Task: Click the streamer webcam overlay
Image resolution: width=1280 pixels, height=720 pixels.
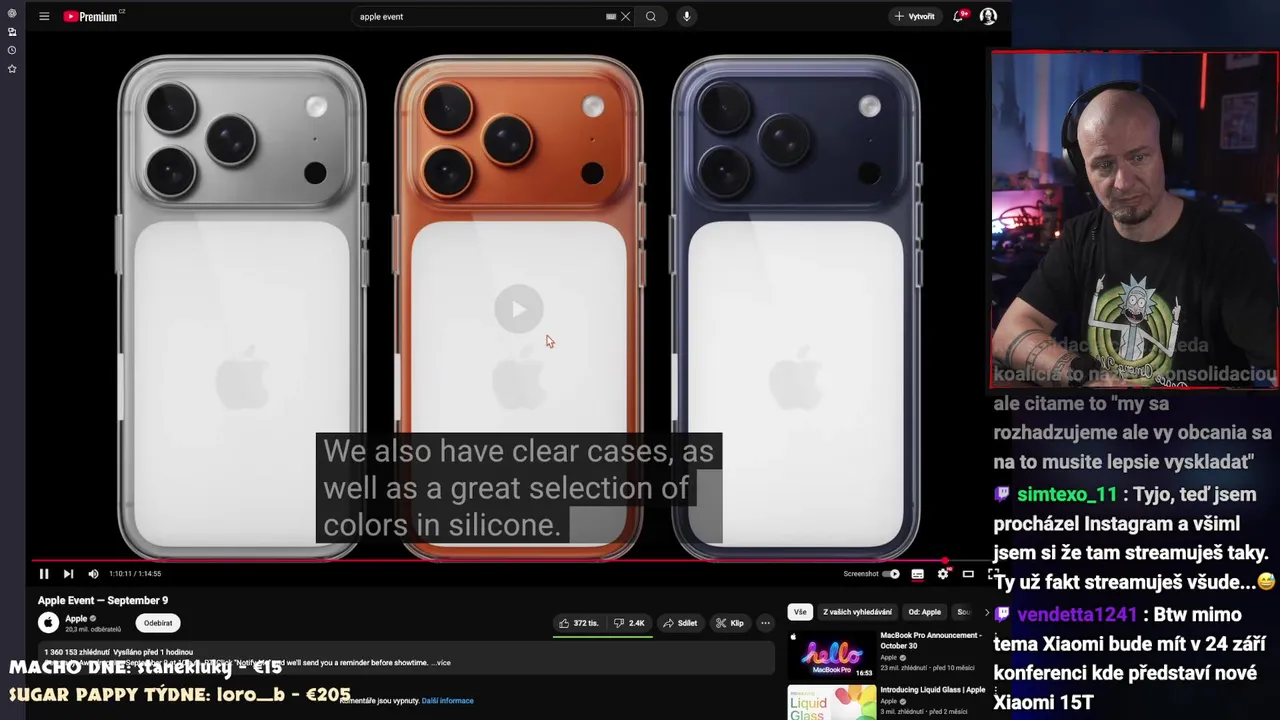Action: point(1133,220)
